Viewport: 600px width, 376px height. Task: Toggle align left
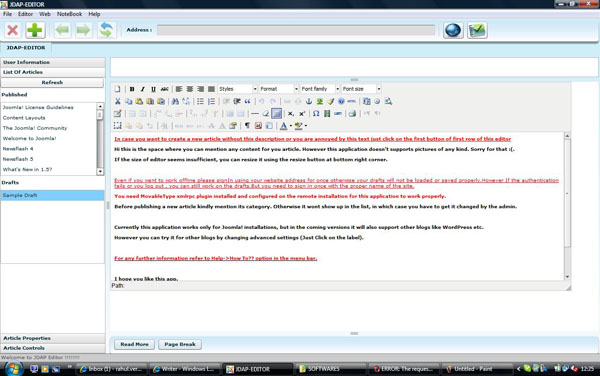[x=179, y=89]
